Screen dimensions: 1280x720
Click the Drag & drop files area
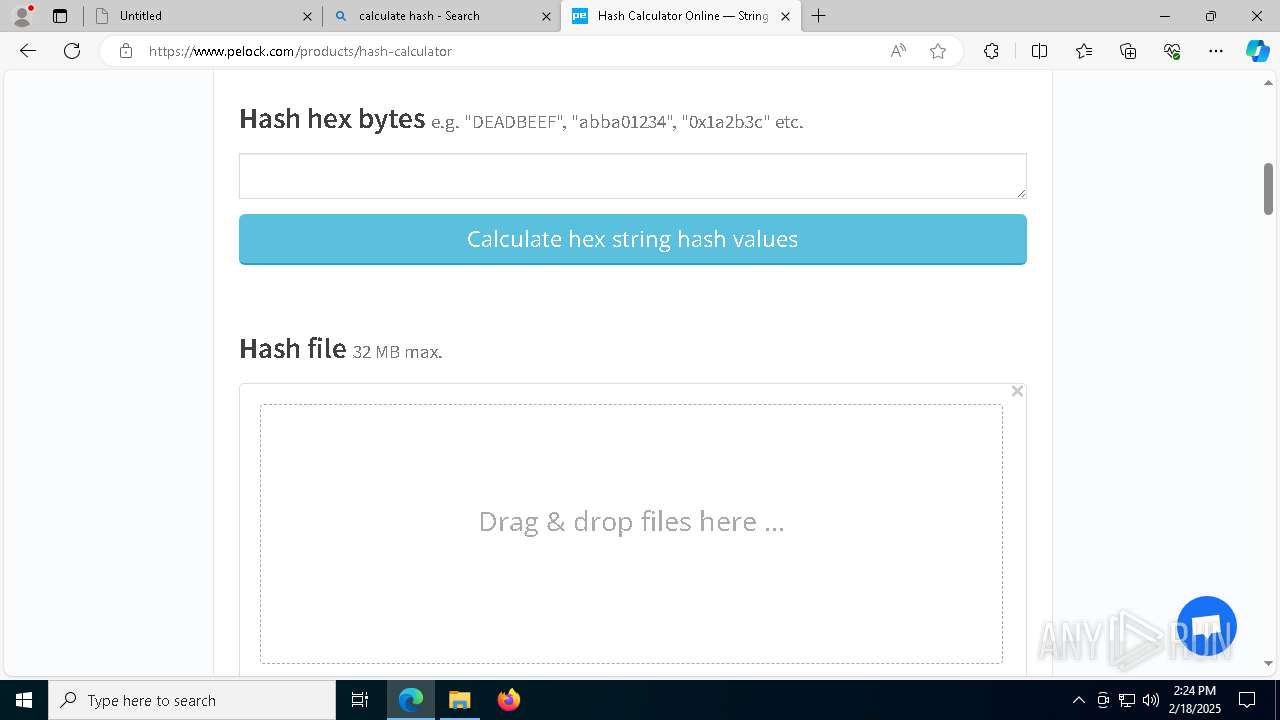[x=631, y=534]
